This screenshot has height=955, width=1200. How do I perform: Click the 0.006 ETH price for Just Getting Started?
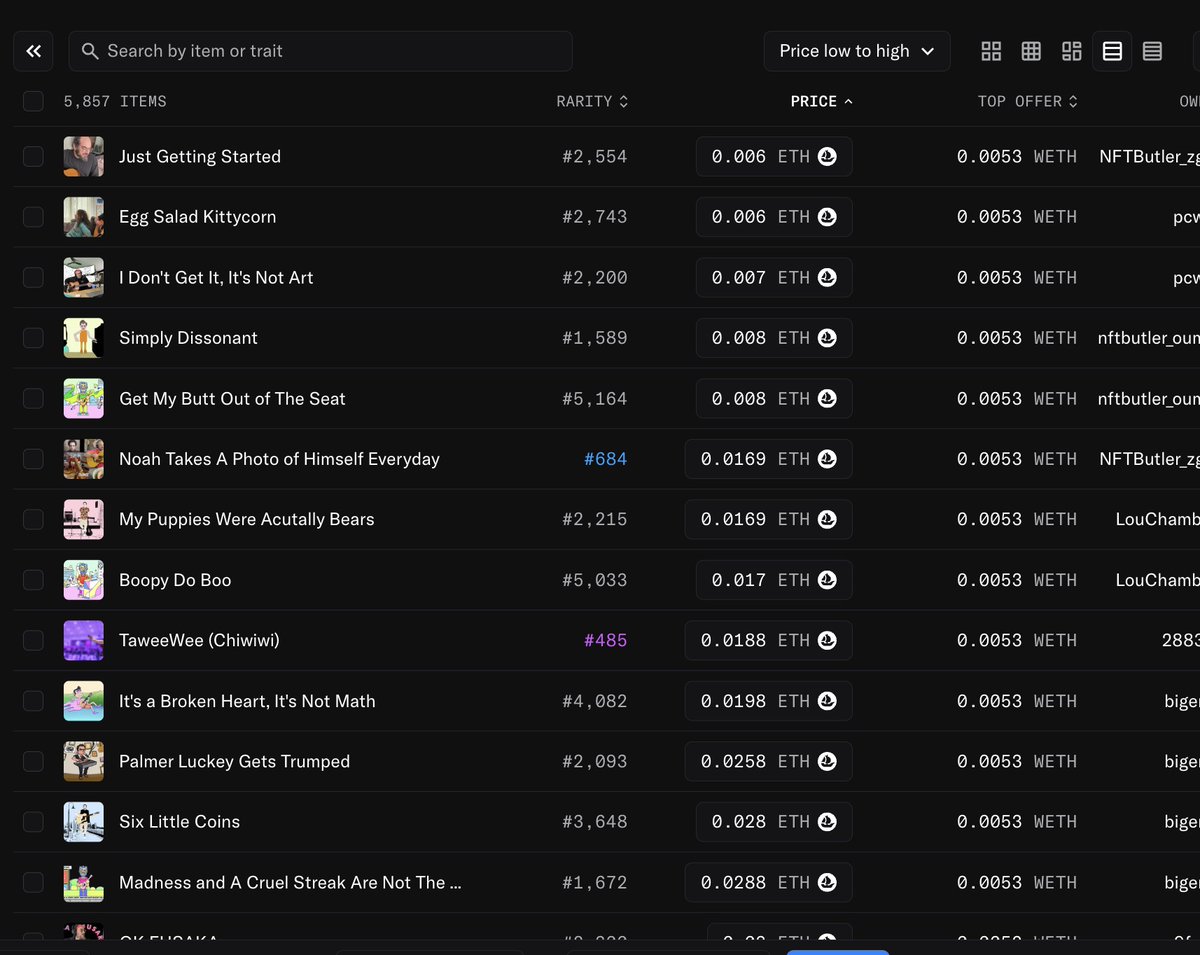[774, 157]
